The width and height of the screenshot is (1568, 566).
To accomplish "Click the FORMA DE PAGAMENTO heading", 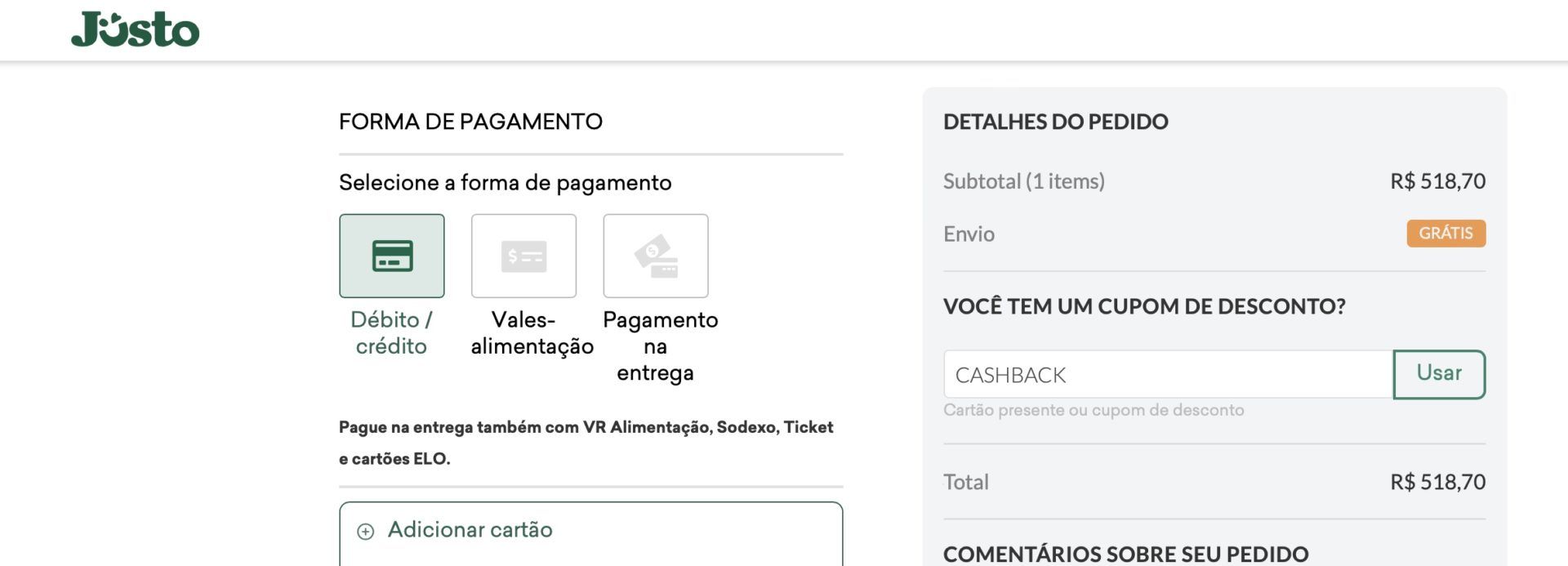I will point(470,122).
